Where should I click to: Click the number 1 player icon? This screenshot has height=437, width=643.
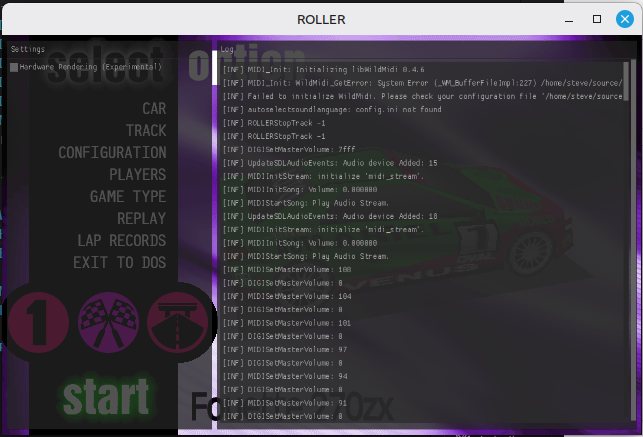tap(38, 323)
